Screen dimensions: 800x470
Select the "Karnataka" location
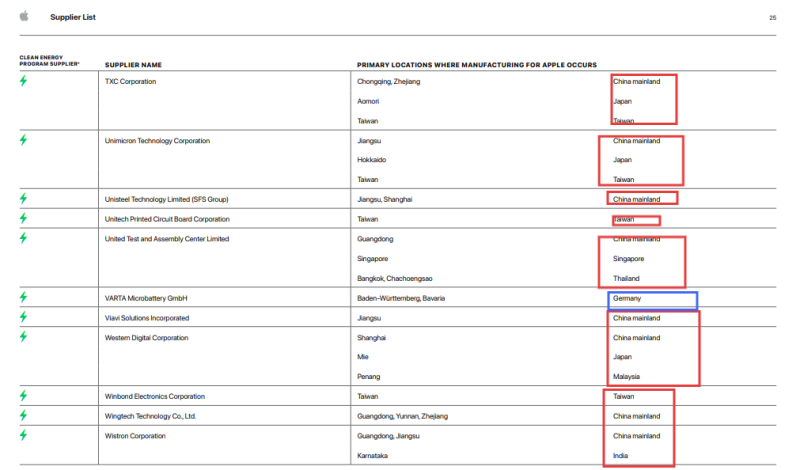(372, 456)
